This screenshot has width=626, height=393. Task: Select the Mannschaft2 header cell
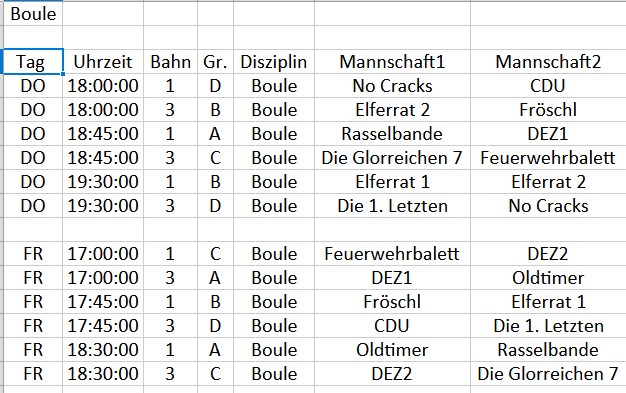coord(548,62)
